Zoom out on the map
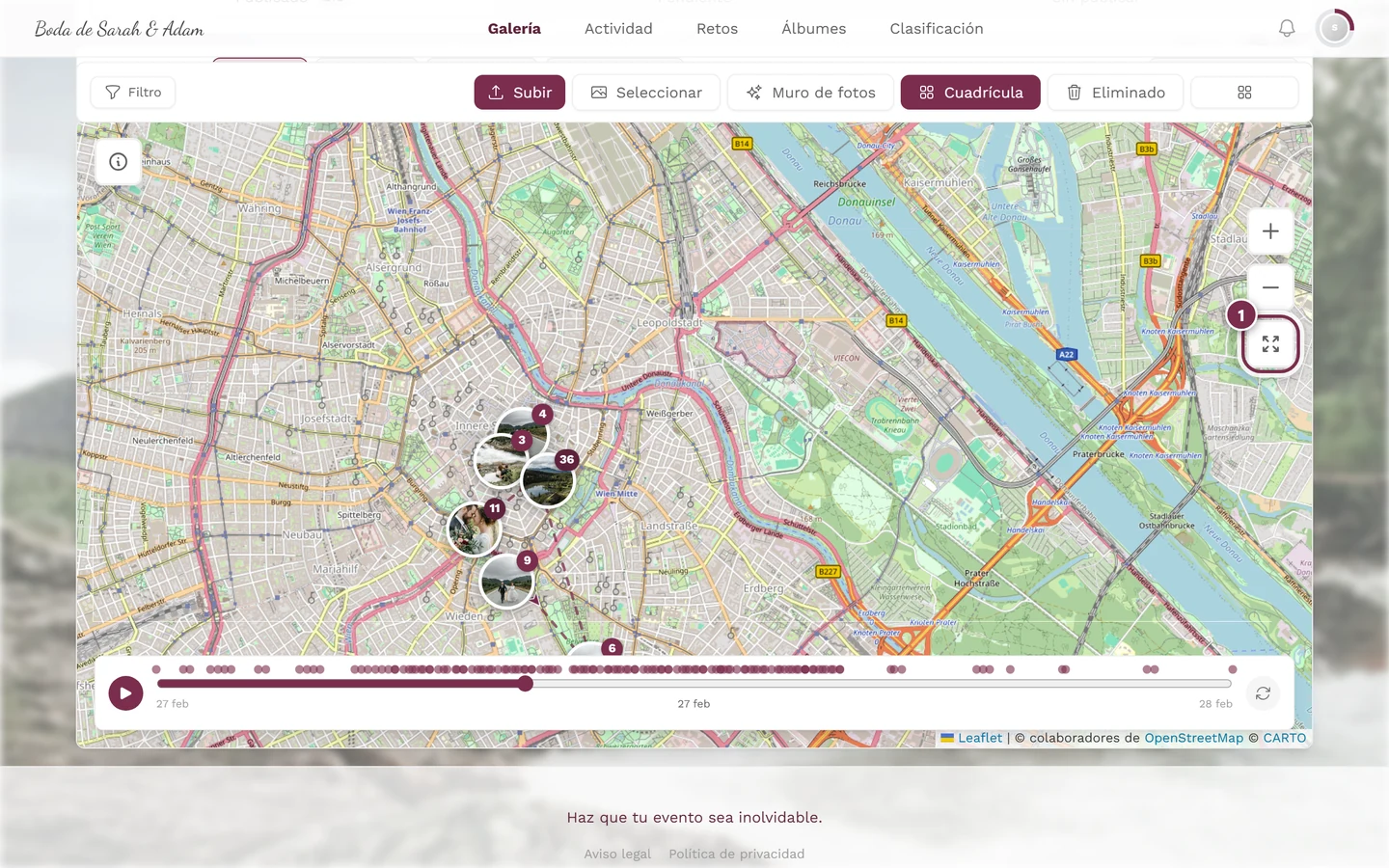The image size is (1389, 868). tap(1270, 287)
